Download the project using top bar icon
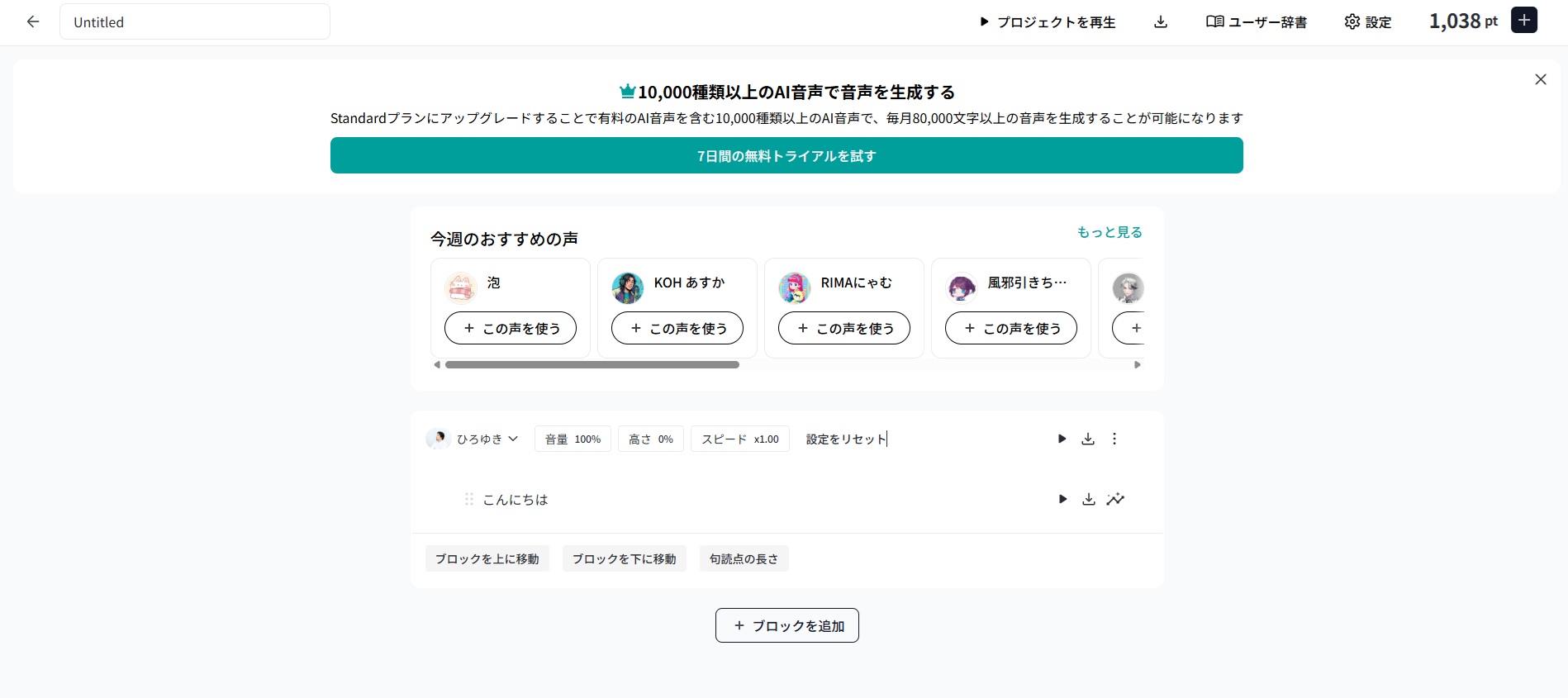1568x698 pixels. point(1161,22)
